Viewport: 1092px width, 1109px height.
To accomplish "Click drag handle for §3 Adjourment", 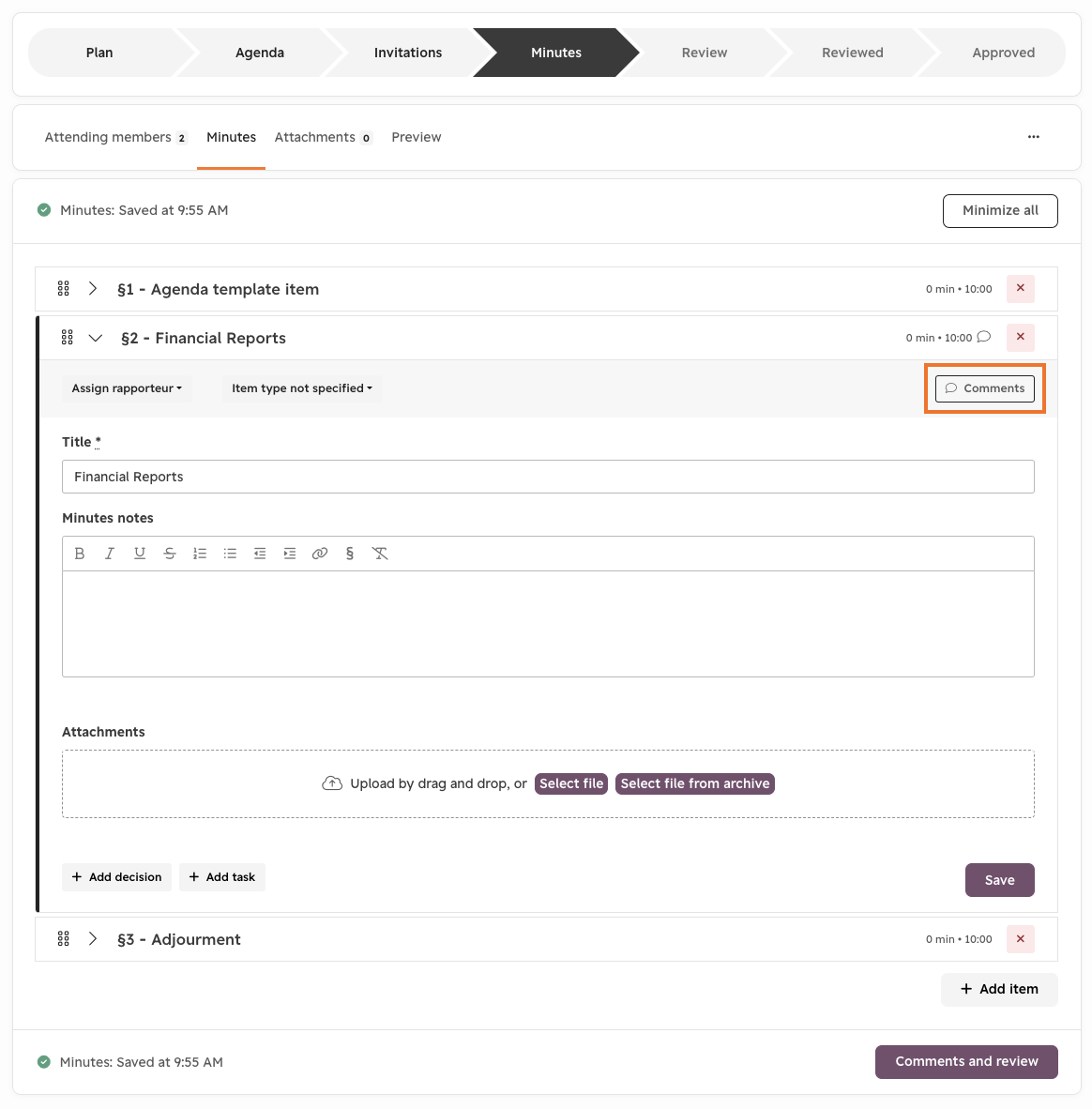I will (x=64, y=938).
